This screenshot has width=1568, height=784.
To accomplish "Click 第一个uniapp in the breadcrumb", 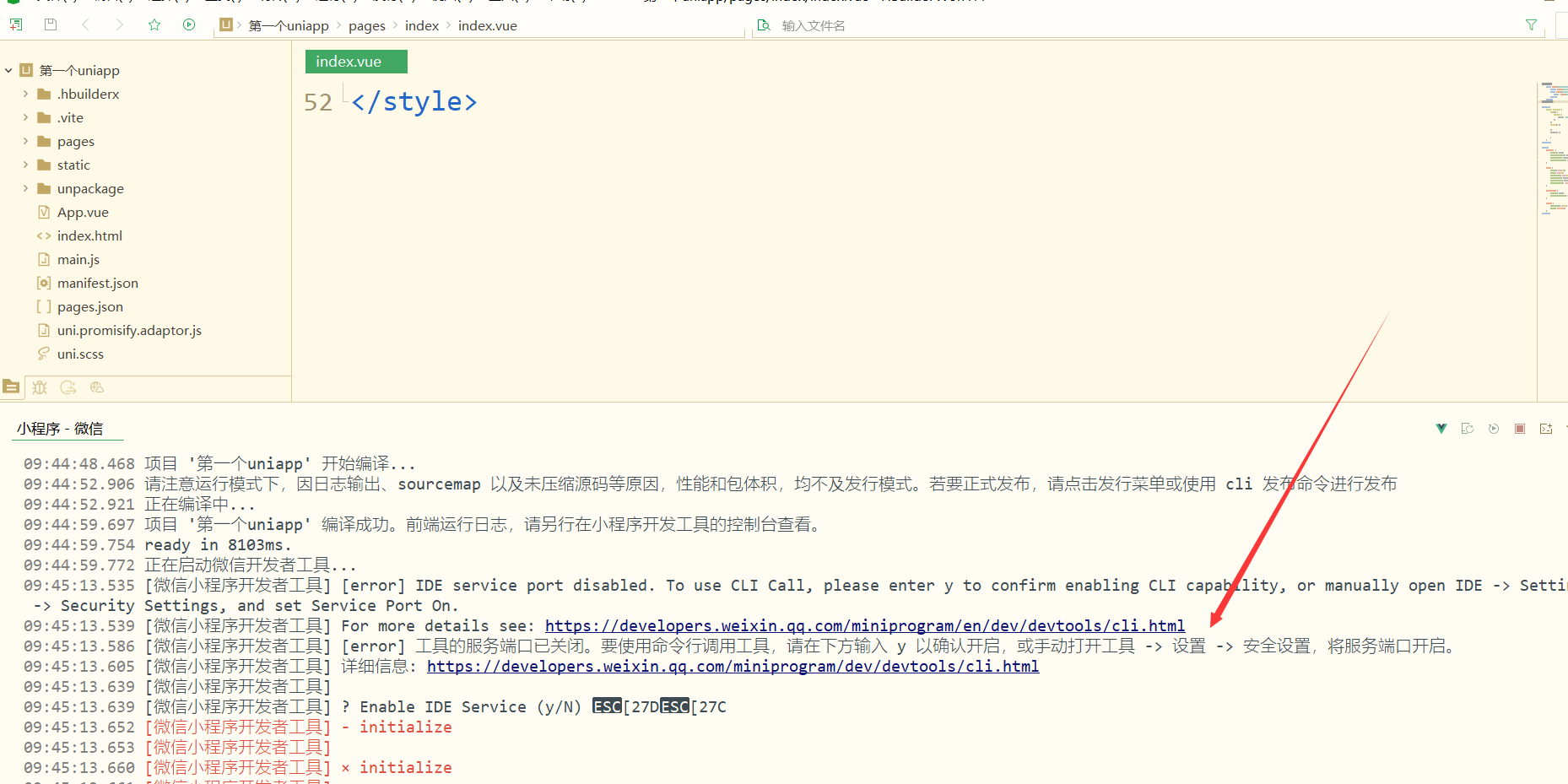I will [289, 25].
